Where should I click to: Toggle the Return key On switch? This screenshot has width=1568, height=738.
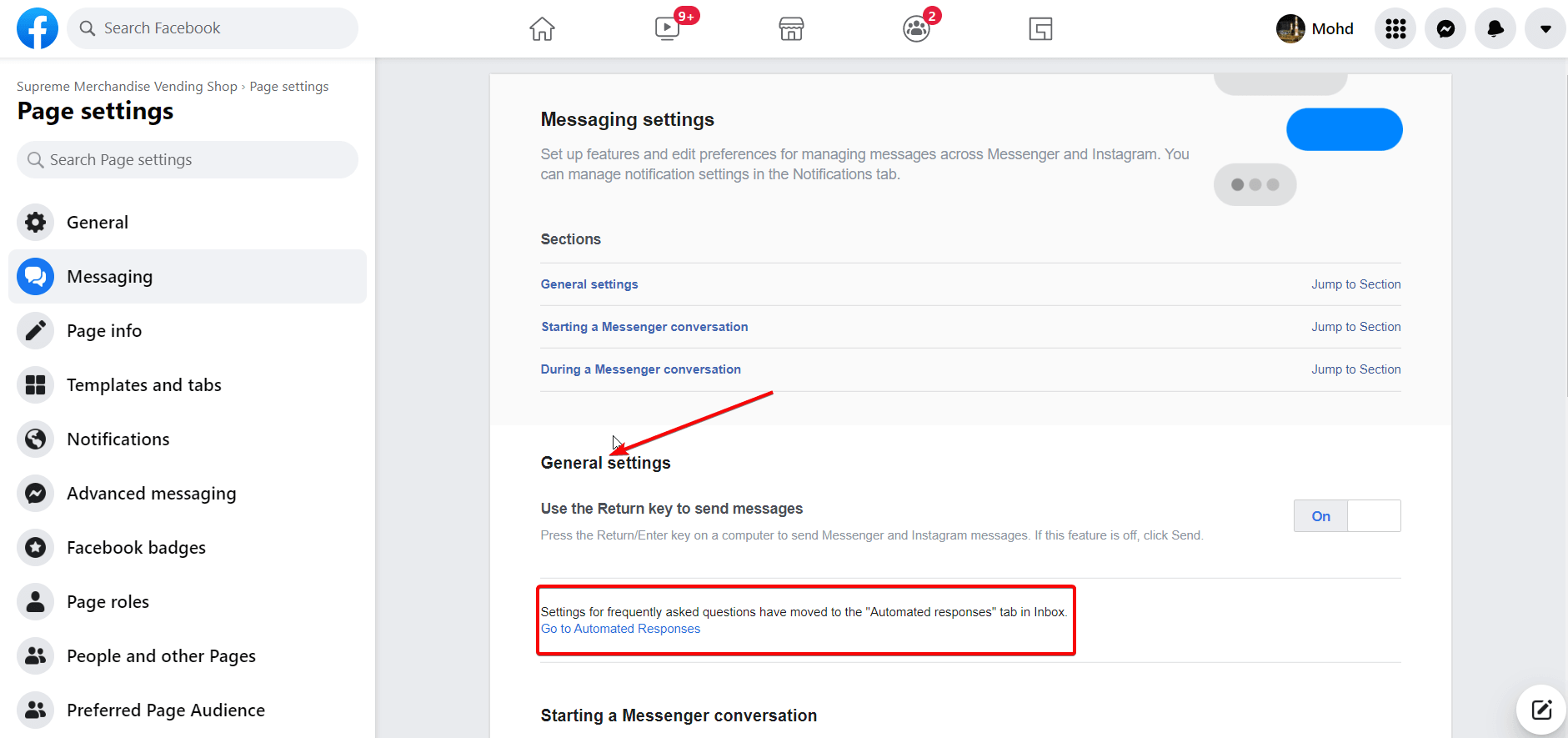click(1347, 516)
